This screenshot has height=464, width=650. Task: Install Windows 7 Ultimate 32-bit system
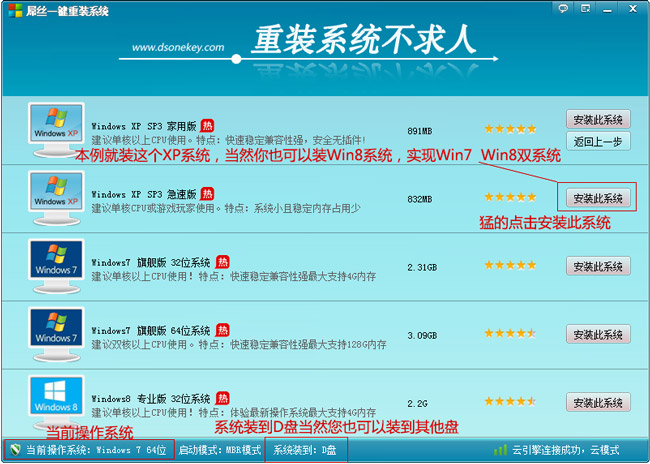tap(598, 266)
